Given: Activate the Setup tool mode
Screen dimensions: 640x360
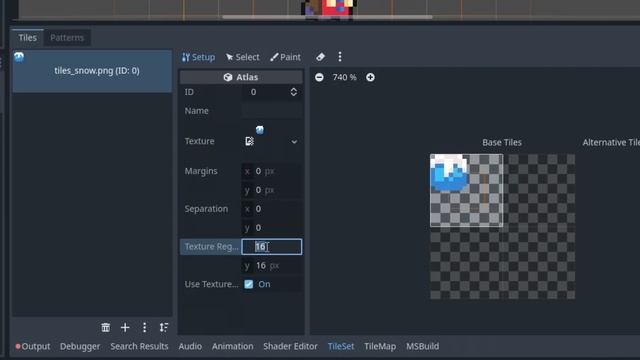Looking at the screenshot, I should (198, 57).
